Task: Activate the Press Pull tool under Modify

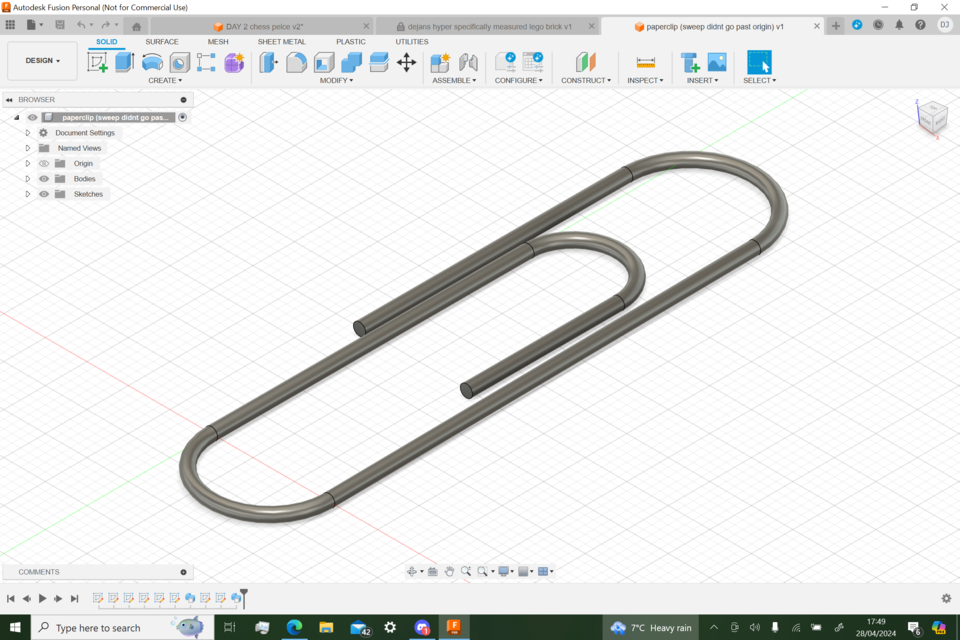Action: click(266, 61)
